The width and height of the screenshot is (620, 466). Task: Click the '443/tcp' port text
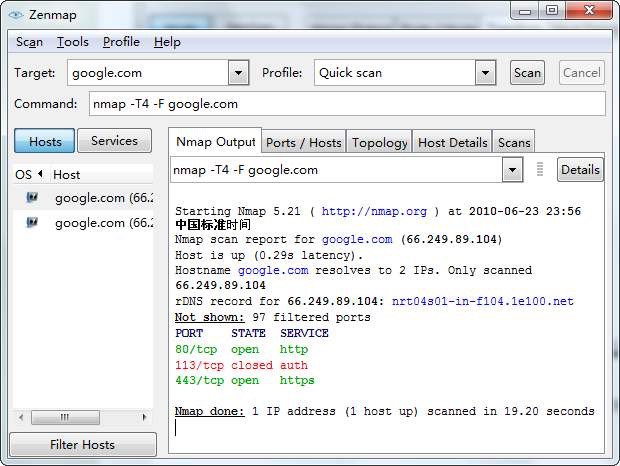tap(199, 380)
